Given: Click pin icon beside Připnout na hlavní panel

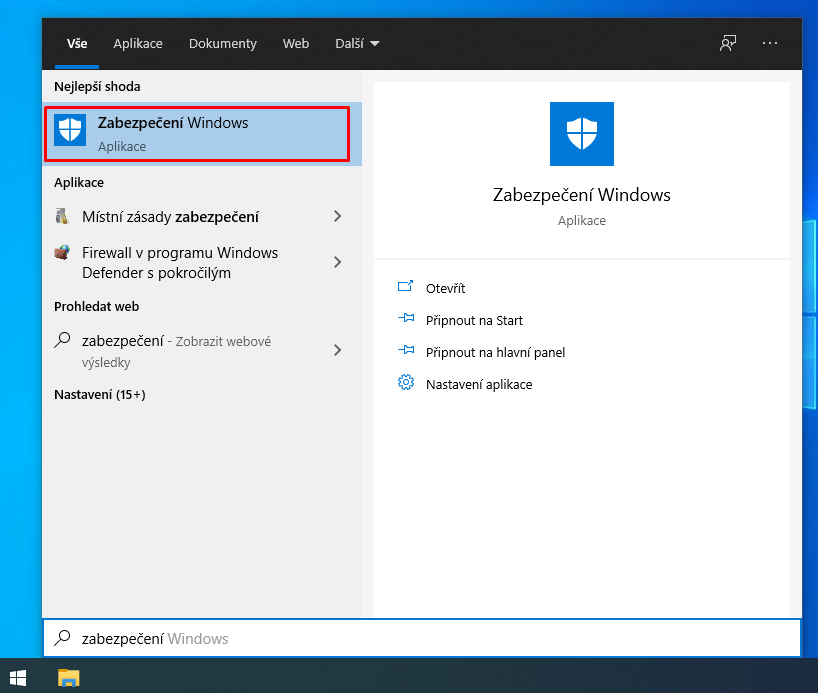Looking at the screenshot, I should point(406,350).
